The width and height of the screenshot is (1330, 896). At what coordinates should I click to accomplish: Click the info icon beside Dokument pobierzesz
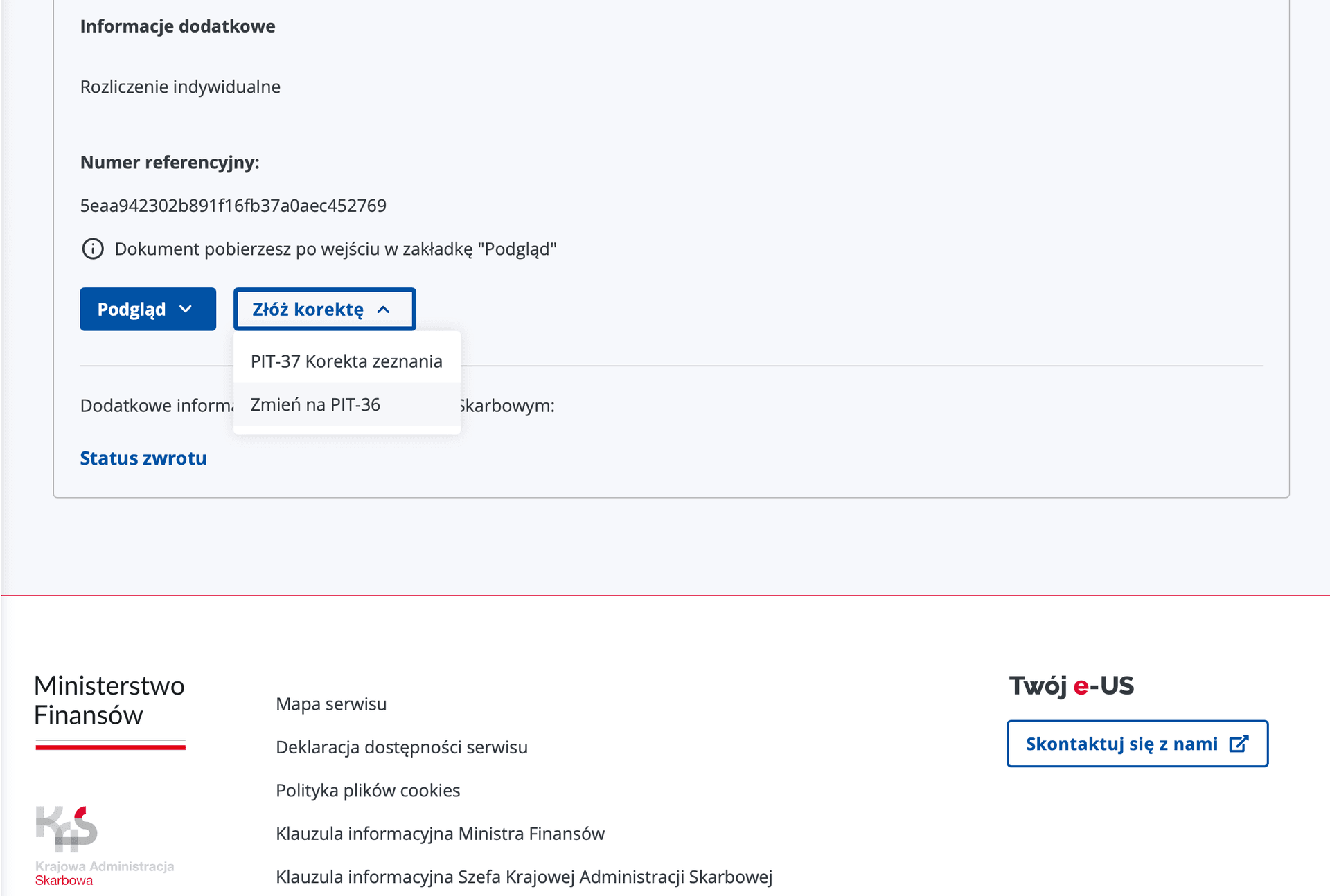[93, 249]
